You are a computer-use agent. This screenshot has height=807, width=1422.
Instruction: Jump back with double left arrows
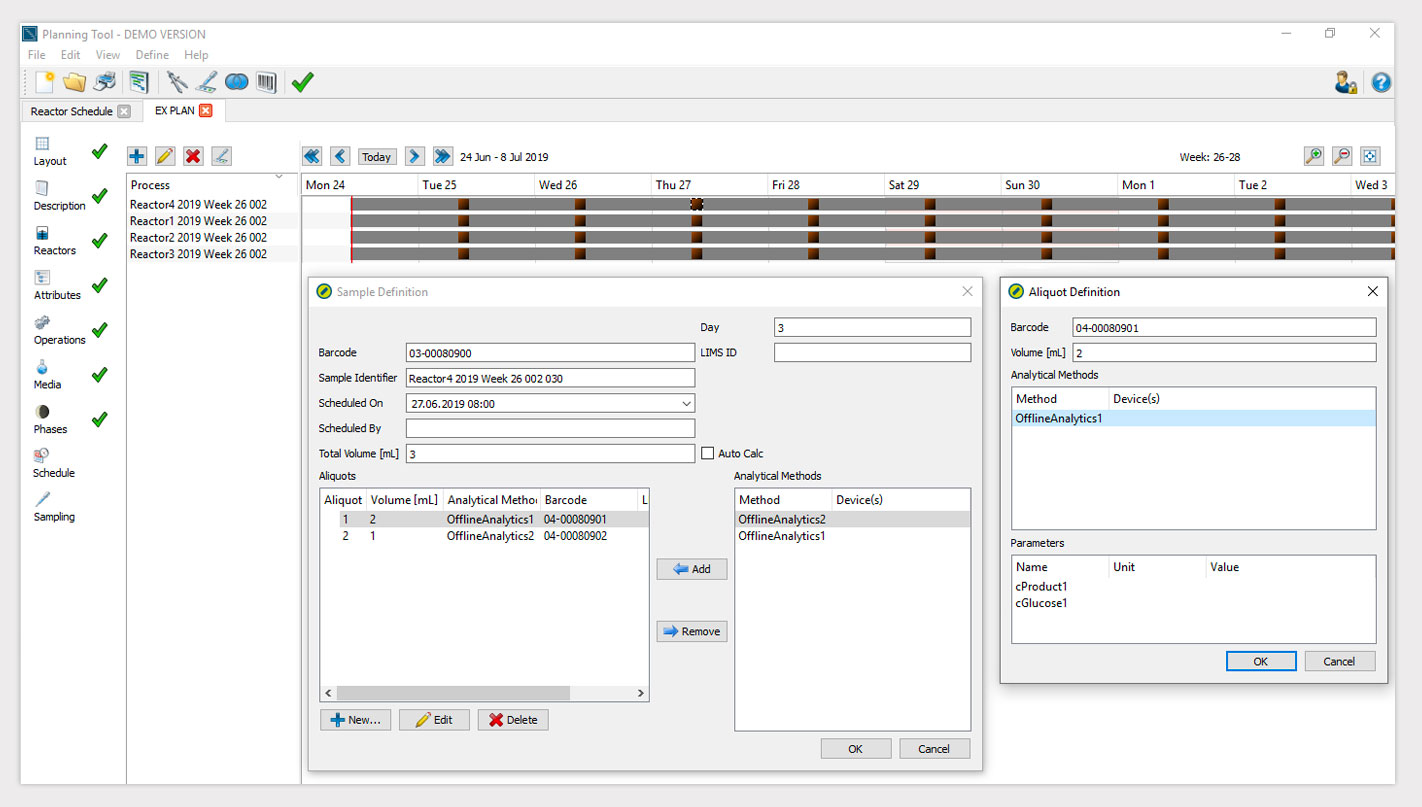pos(312,156)
